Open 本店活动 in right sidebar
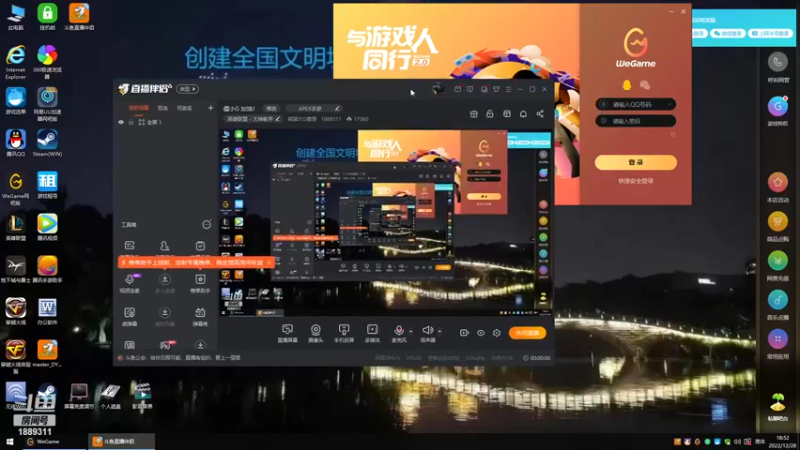Image resolution: width=800 pixels, height=450 pixels. pyautogui.click(x=778, y=187)
